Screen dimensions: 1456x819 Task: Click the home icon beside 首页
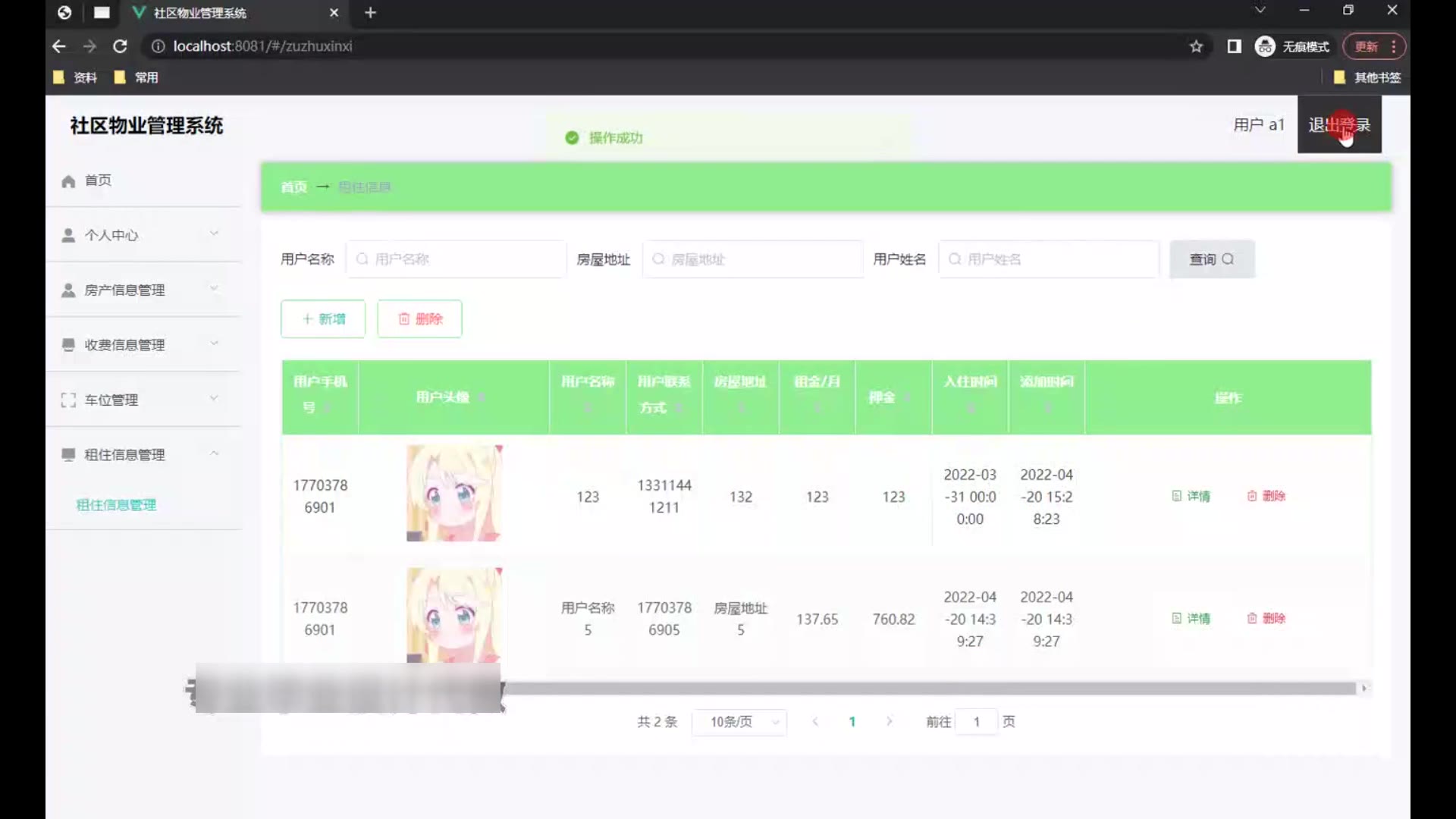pyautogui.click(x=68, y=181)
